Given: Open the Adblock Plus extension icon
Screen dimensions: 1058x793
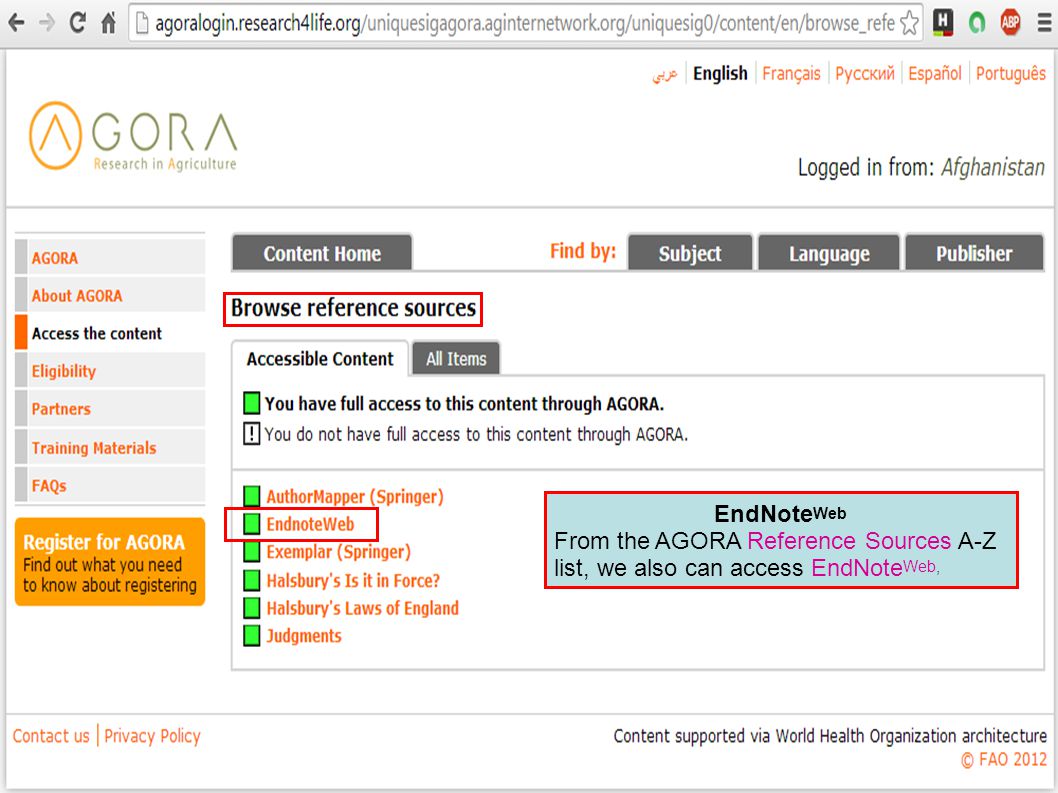Looking at the screenshot, I should (1010, 23).
